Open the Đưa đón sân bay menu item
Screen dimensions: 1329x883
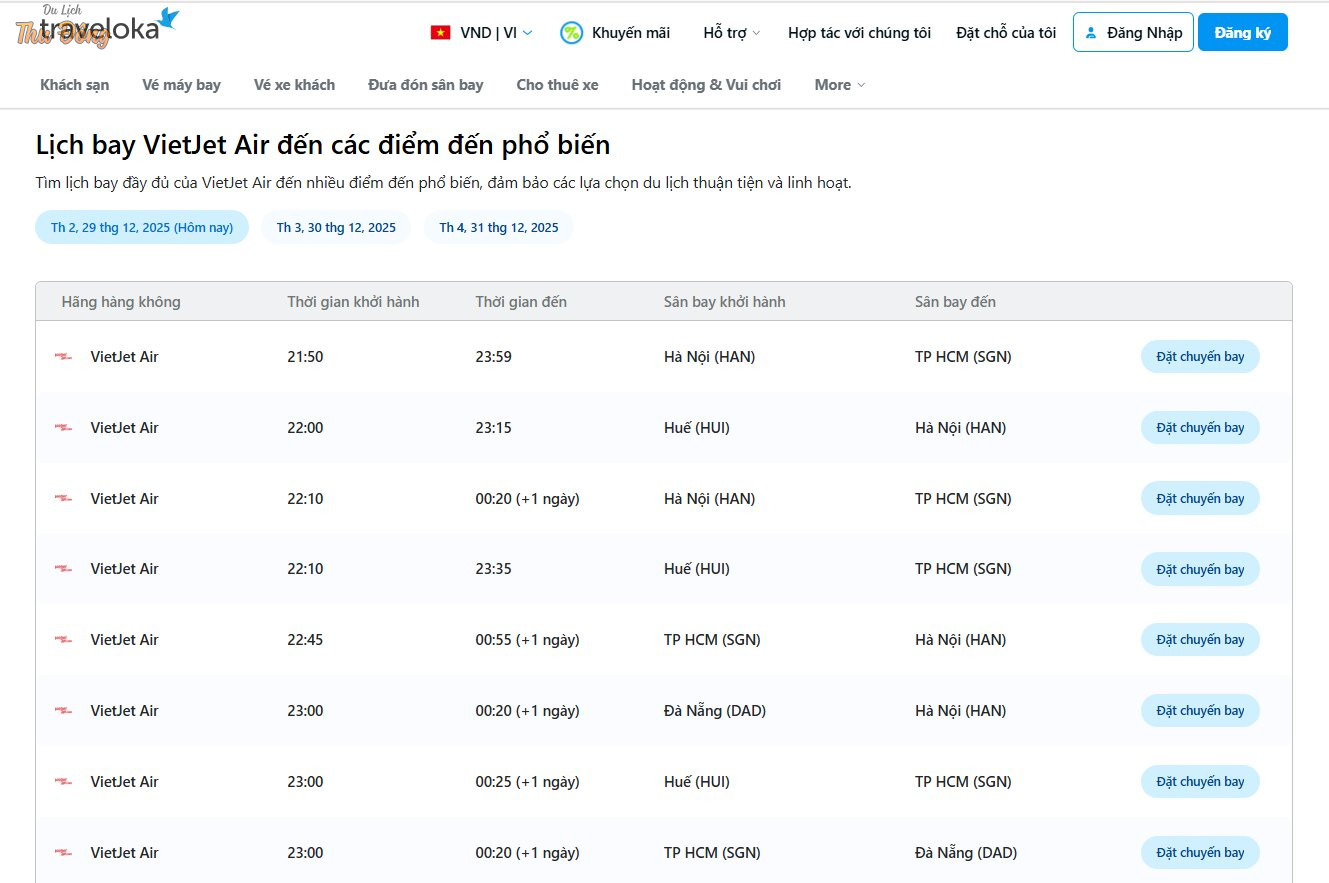pyautogui.click(x=426, y=85)
